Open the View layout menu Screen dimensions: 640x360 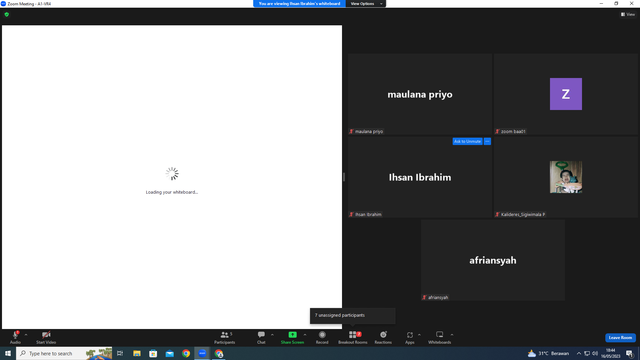[628, 14]
